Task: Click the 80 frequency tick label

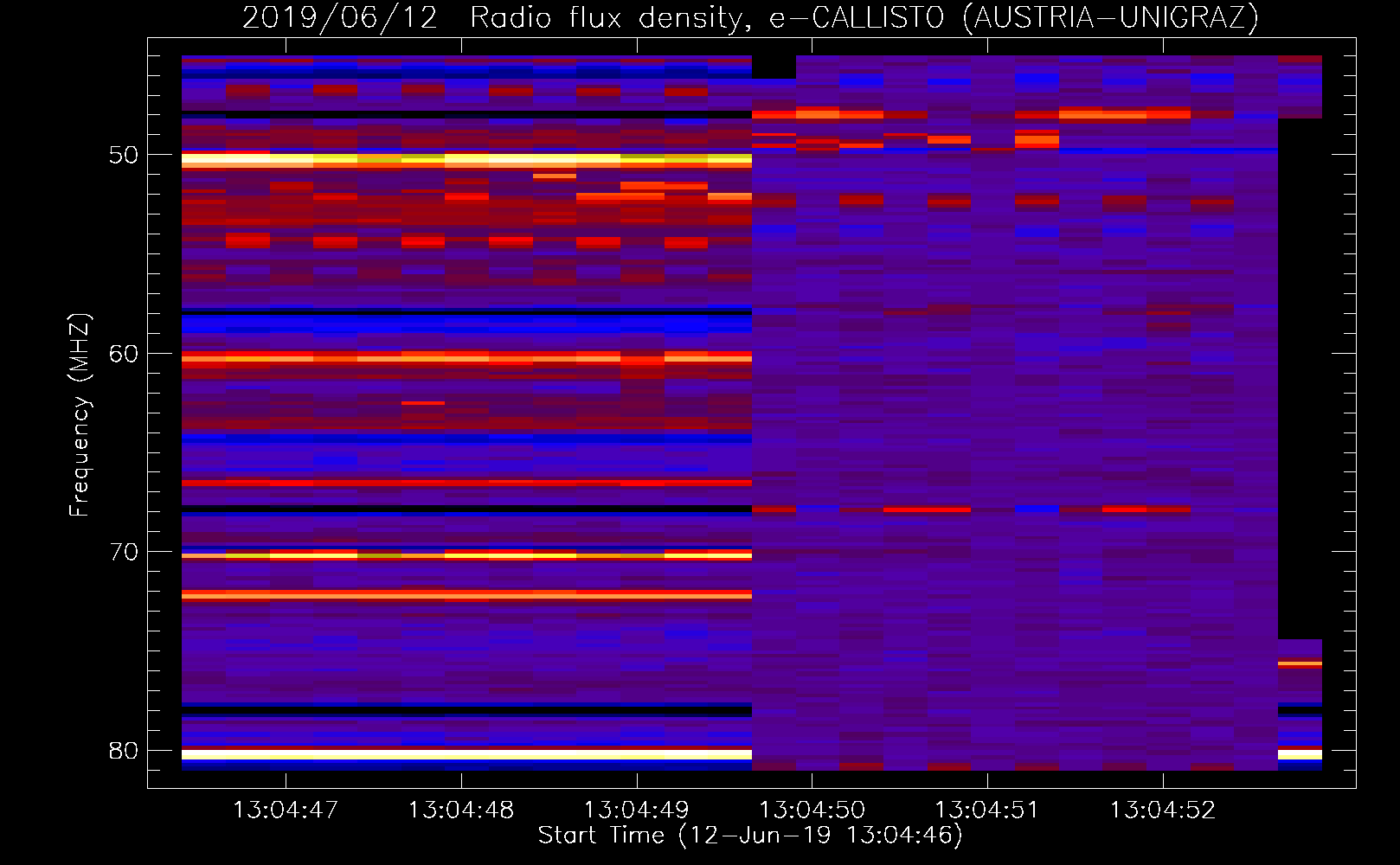Action: pos(124,751)
